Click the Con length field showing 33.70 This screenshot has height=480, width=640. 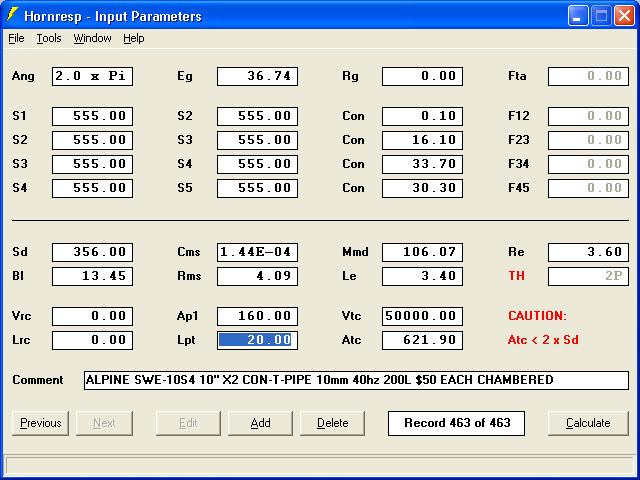[x=422, y=164]
